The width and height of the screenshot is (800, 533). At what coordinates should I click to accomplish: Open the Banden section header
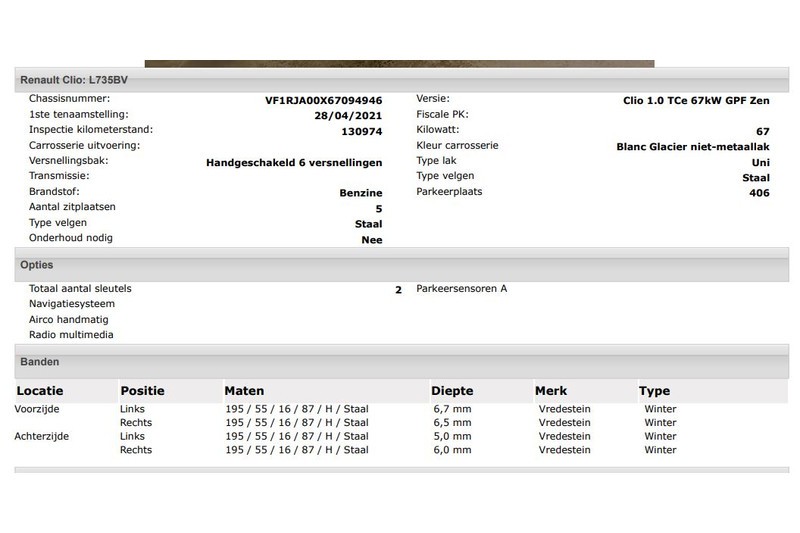click(39, 362)
